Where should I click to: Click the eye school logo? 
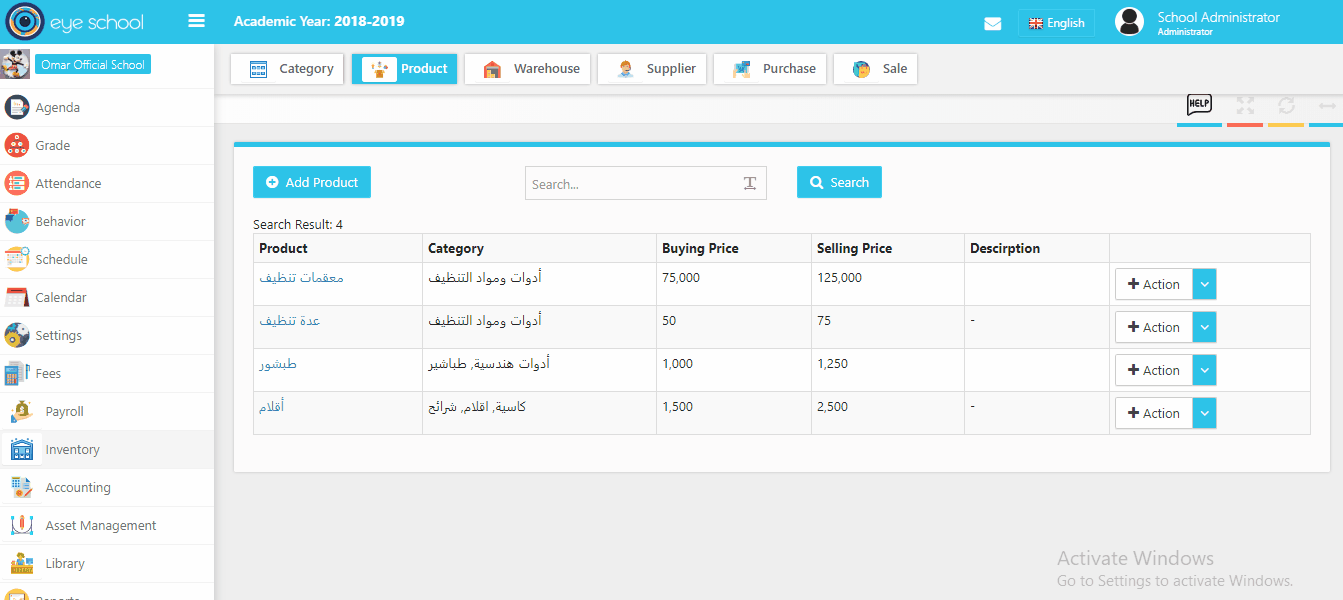[75, 21]
